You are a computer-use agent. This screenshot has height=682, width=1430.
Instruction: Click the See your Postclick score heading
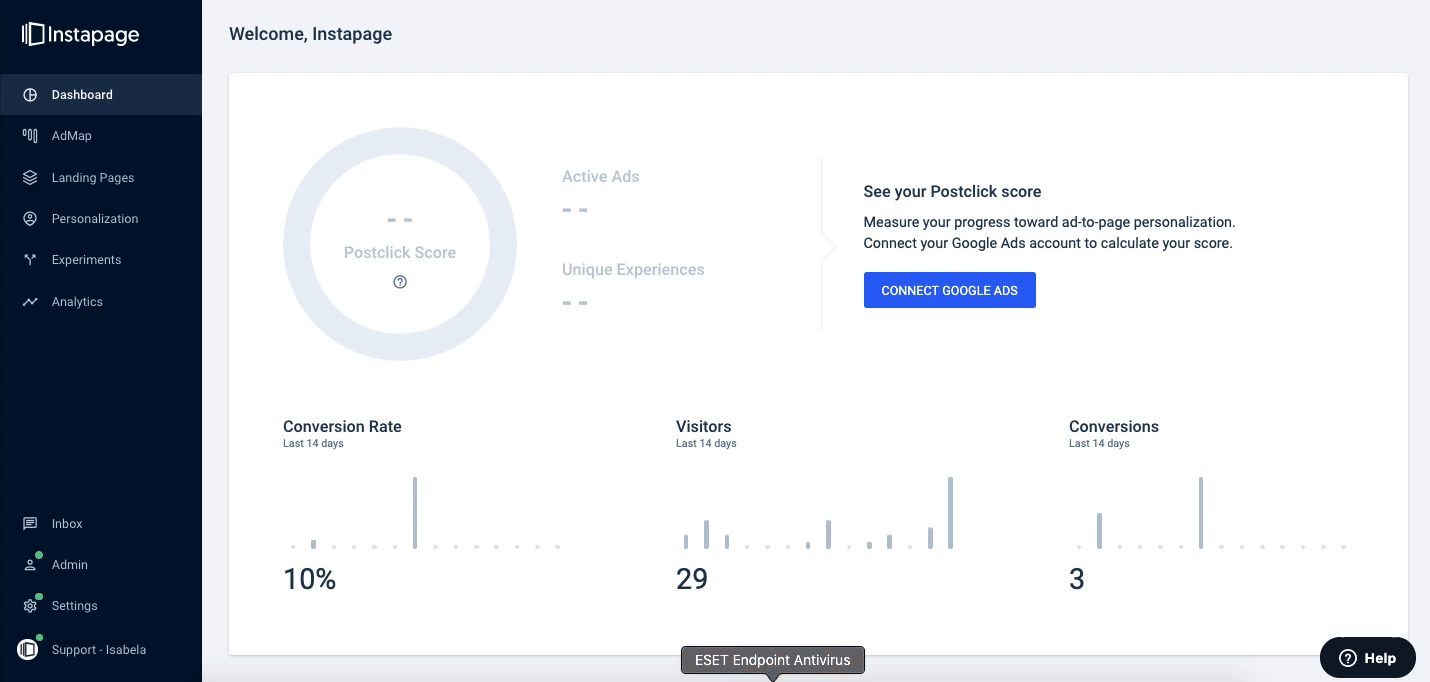tap(953, 191)
